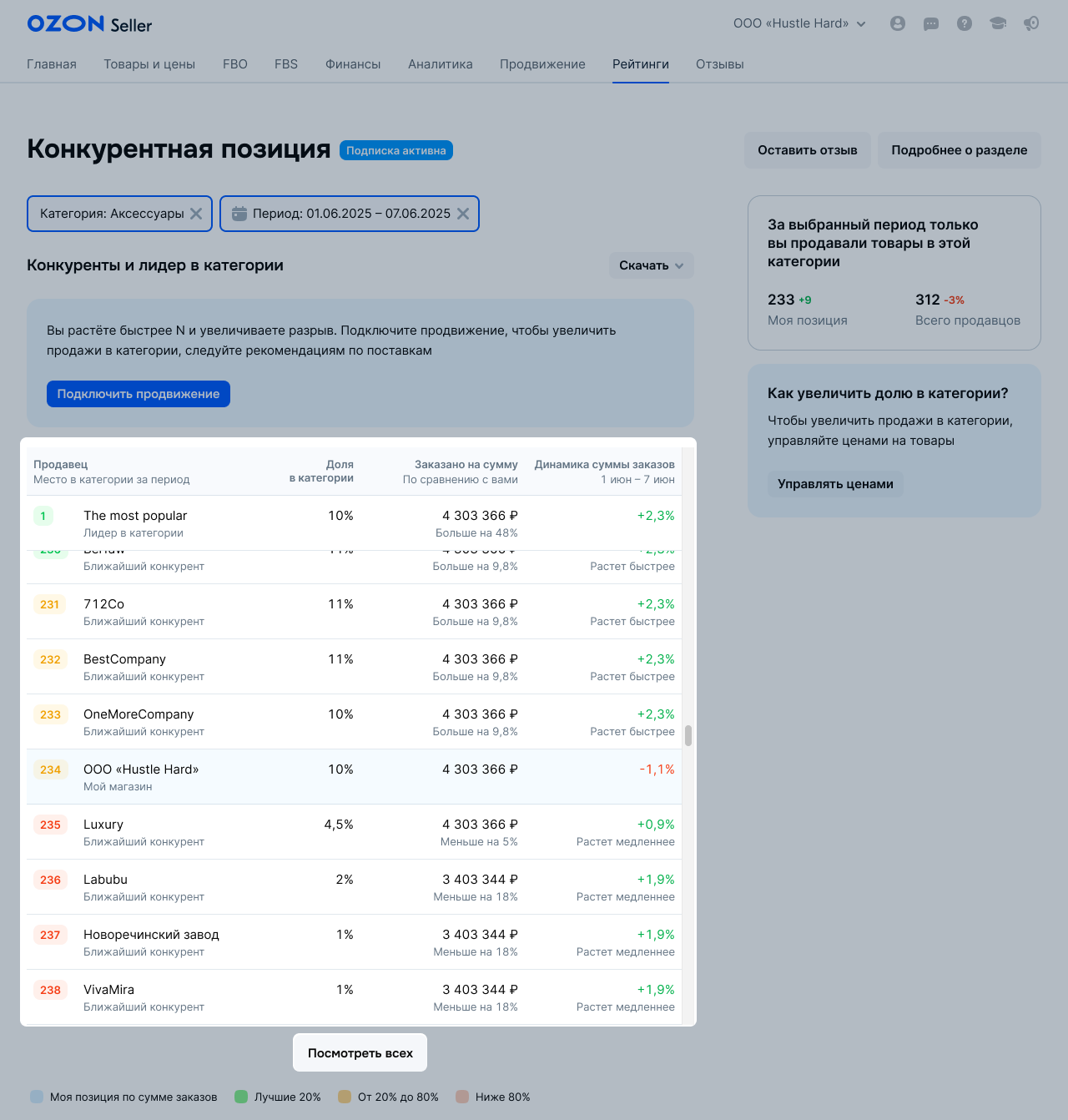
Task: Switch to the Финансы tab
Action: [353, 64]
